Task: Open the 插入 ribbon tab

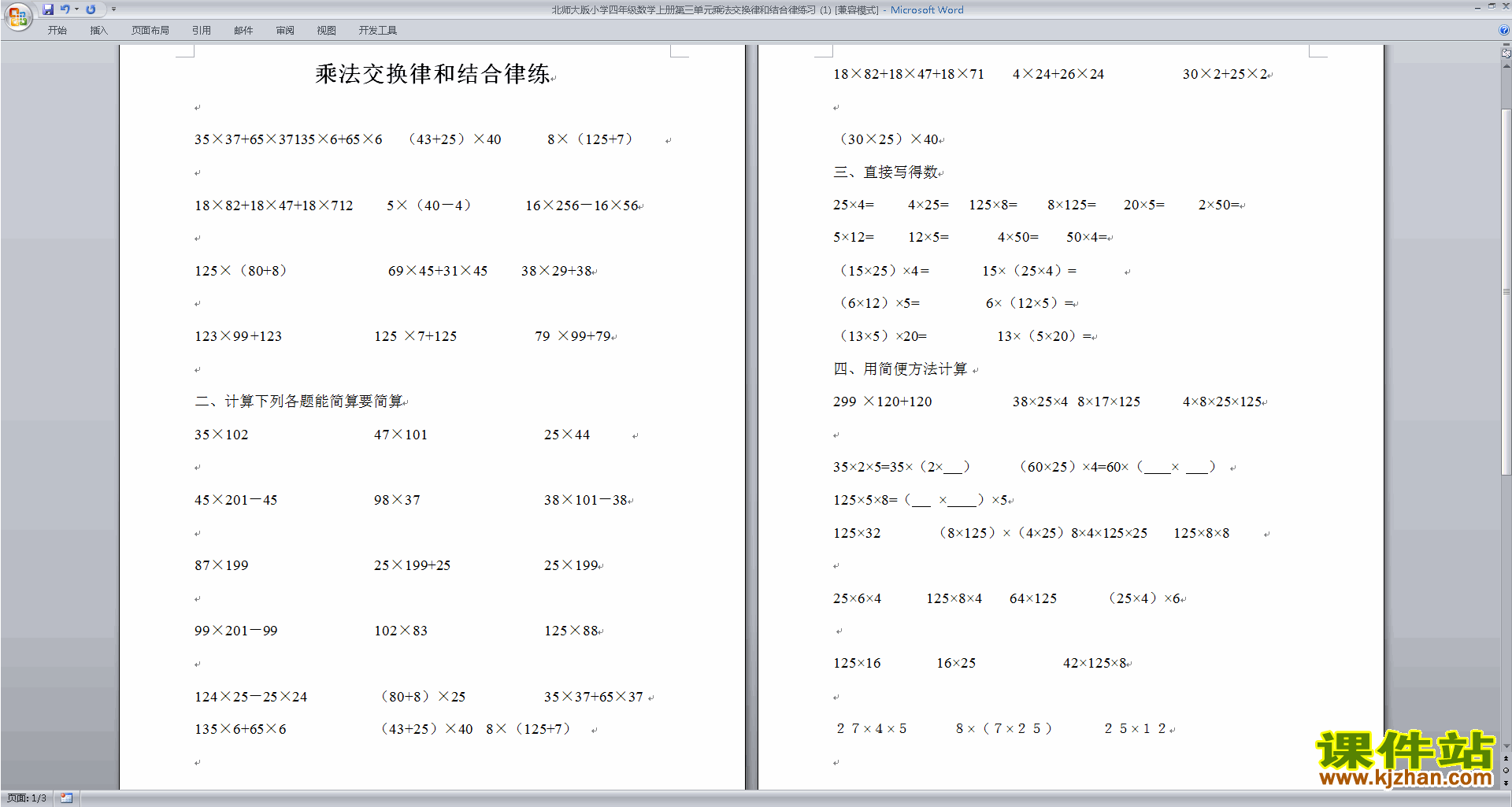Action: [x=98, y=31]
